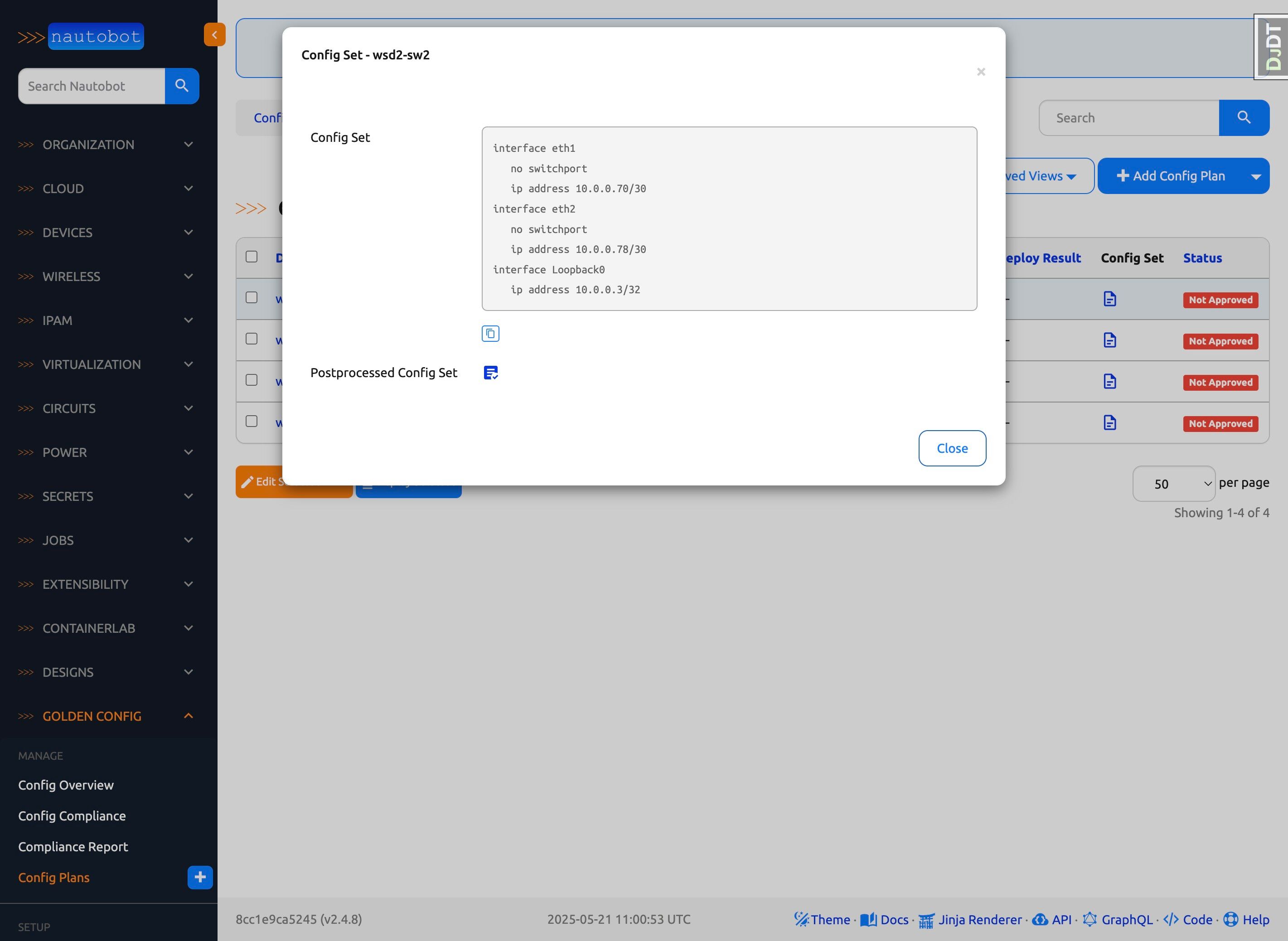The width and height of the screenshot is (1288, 941).
Task: Expand the Add Config Plan dropdown arrow
Action: pos(1255,177)
